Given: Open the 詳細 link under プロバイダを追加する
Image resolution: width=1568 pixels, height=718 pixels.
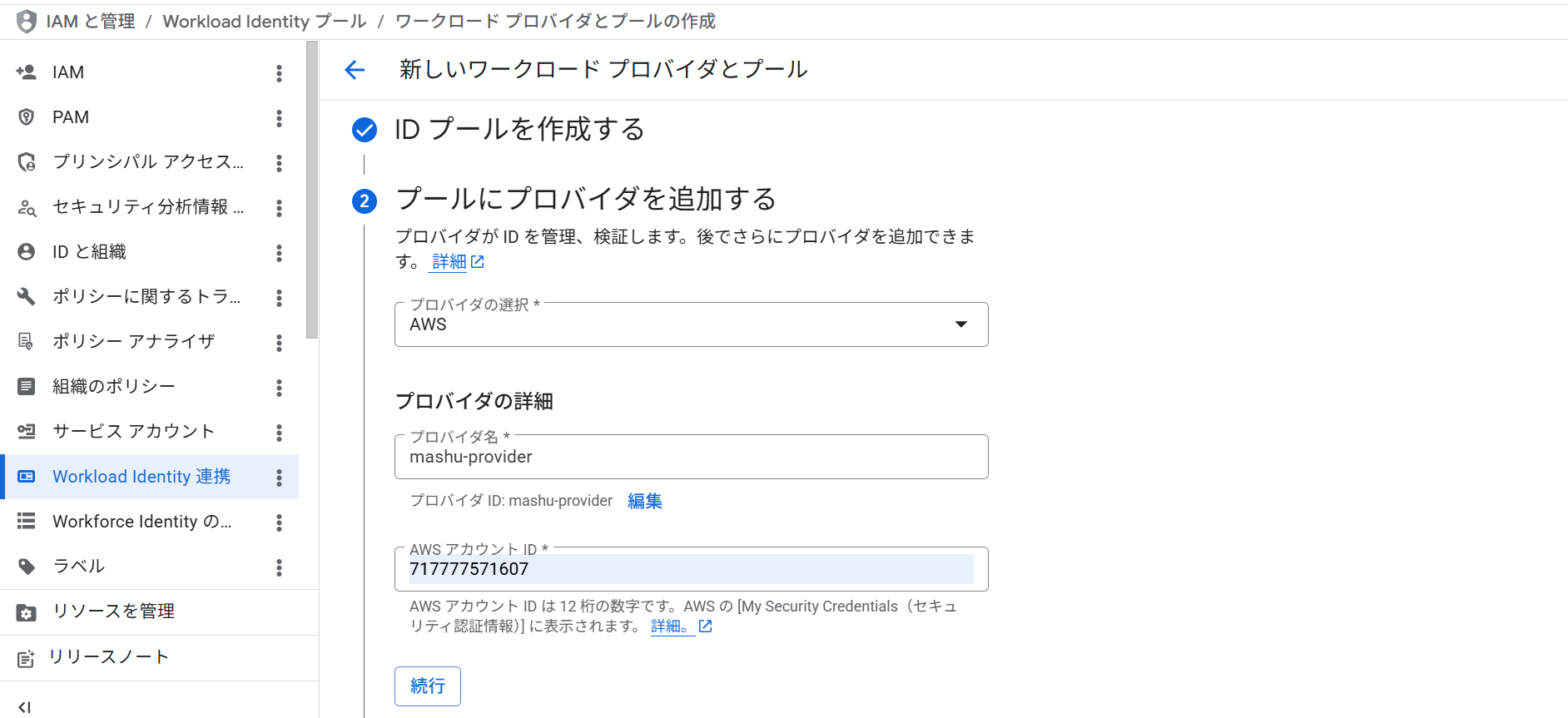Looking at the screenshot, I should coord(449,262).
